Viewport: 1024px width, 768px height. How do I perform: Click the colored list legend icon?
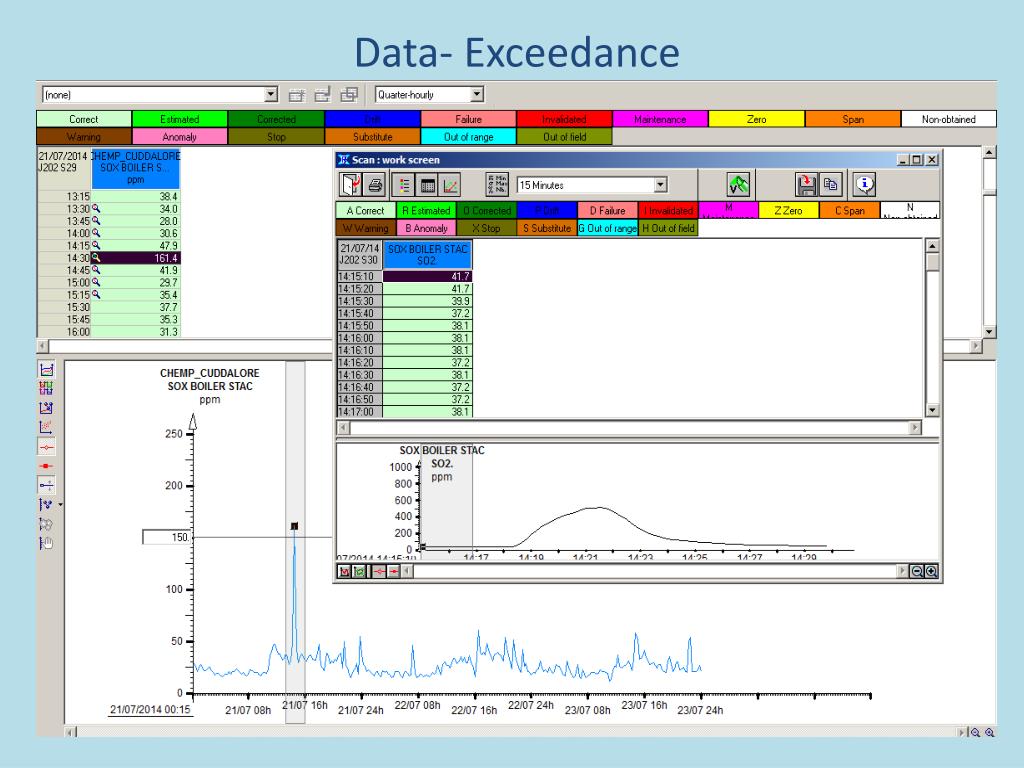pos(404,185)
